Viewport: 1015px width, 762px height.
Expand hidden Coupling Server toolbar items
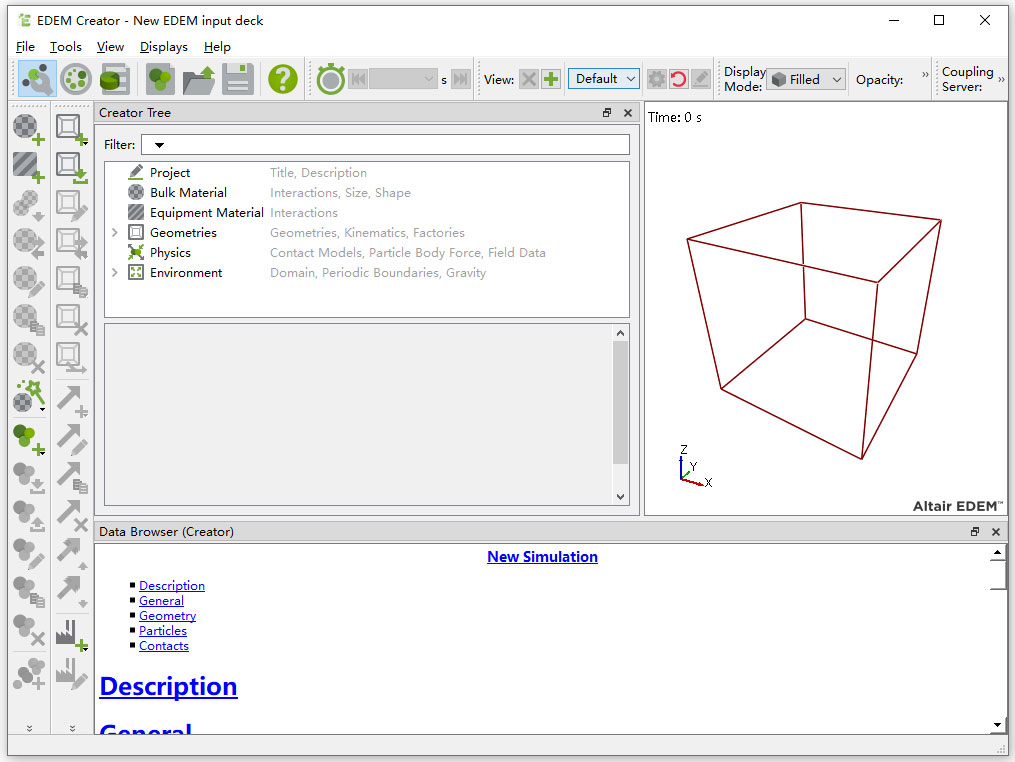click(1001, 79)
